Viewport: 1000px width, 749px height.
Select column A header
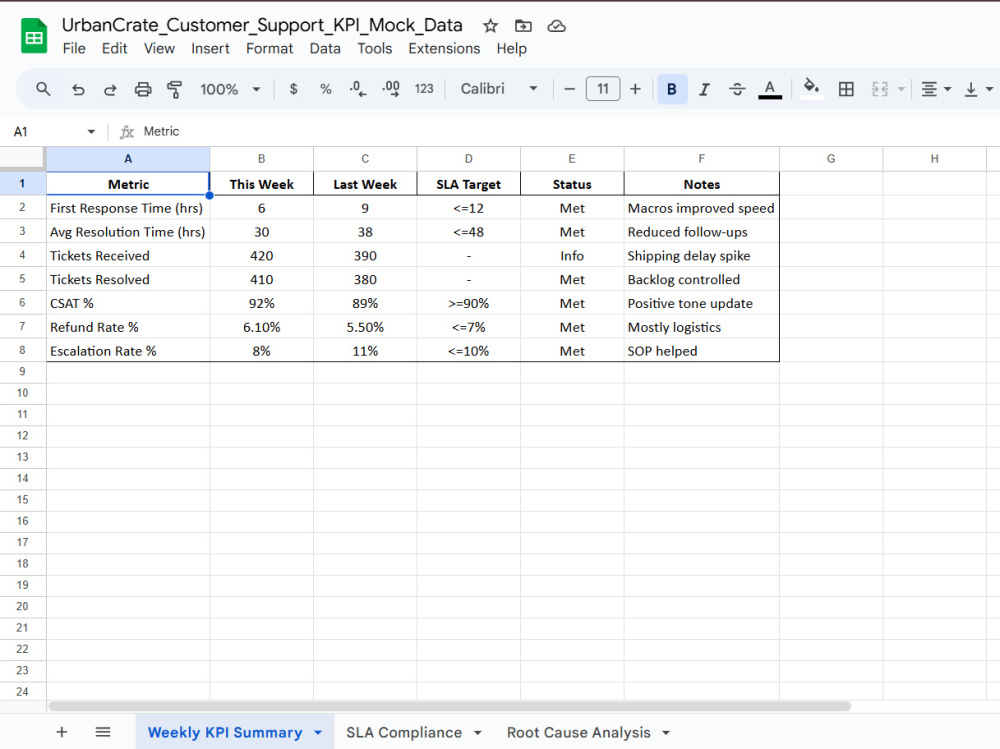click(x=128, y=159)
